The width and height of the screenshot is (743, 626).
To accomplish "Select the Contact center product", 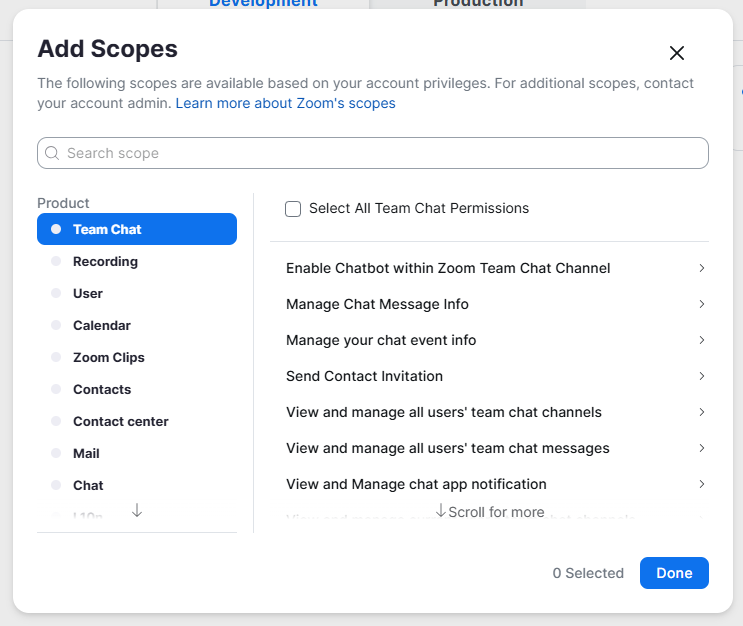I will (x=137, y=421).
